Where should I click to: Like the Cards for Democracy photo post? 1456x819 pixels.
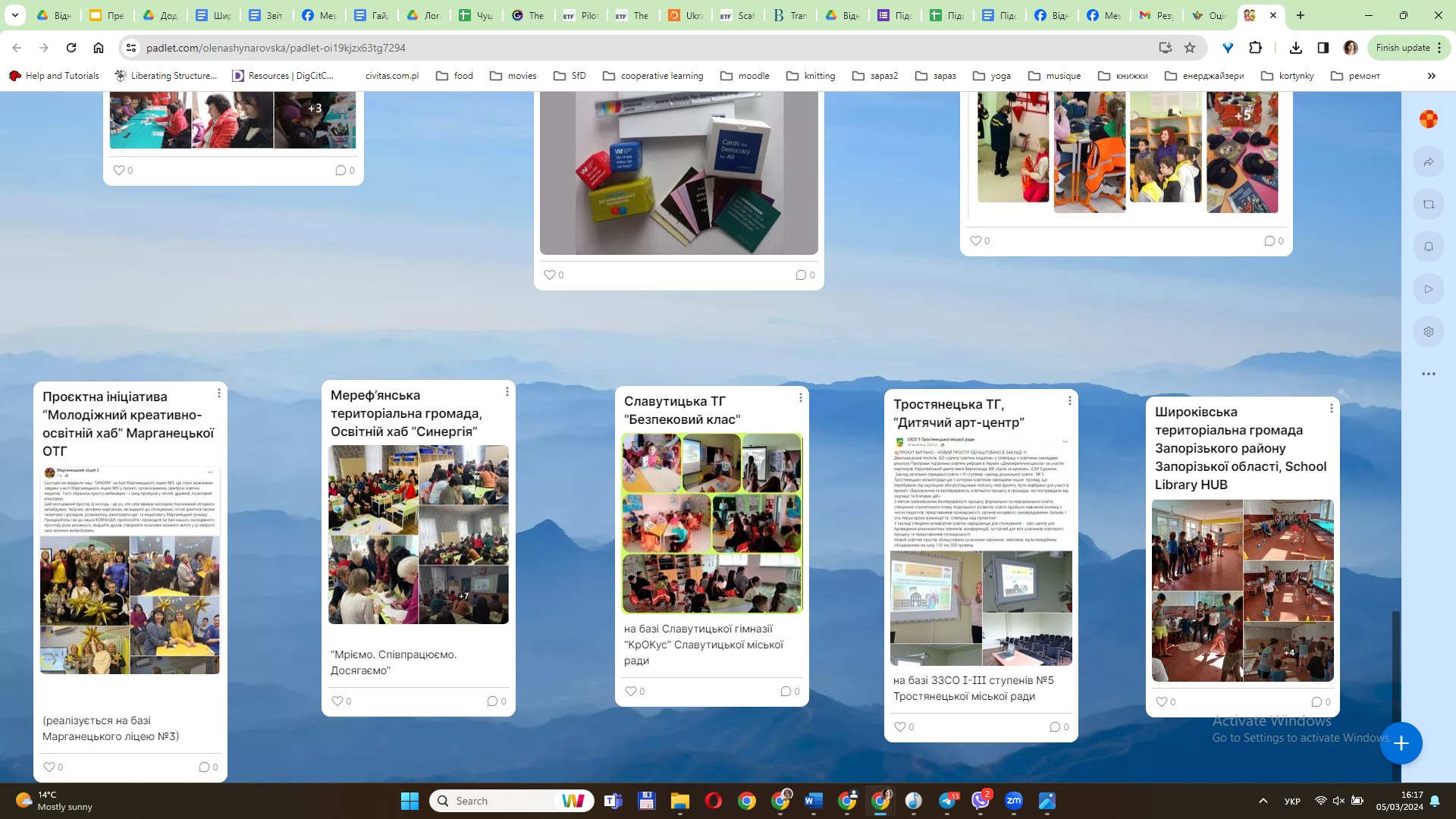click(550, 275)
